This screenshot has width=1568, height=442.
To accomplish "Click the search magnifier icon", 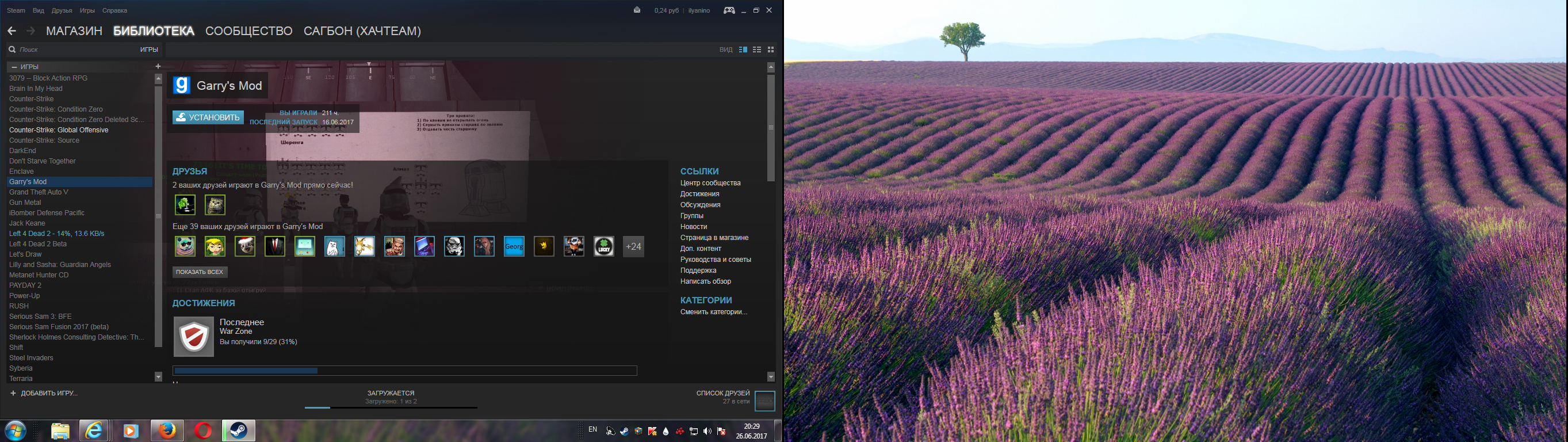I will pos(12,49).
